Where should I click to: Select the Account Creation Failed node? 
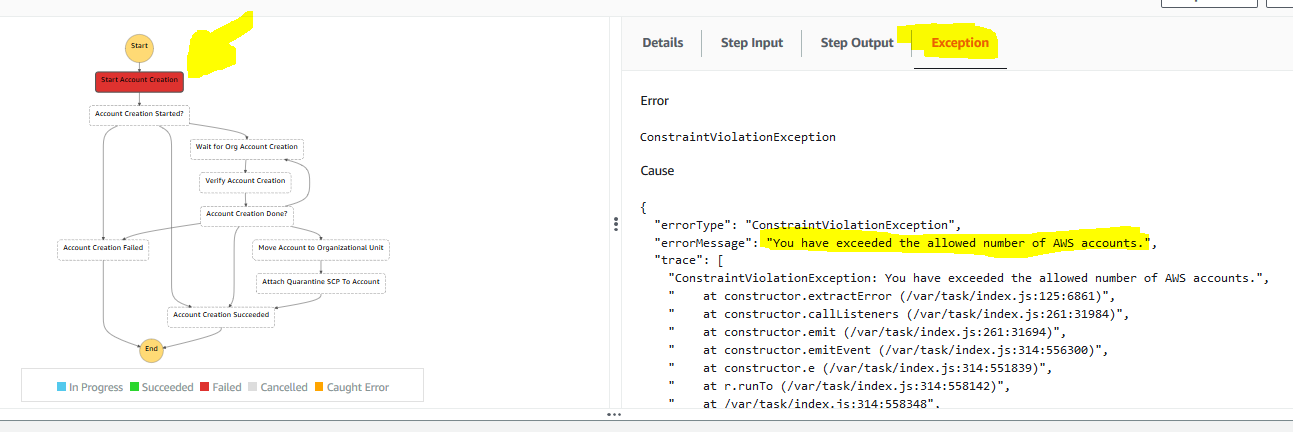click(x=103, y=248)
